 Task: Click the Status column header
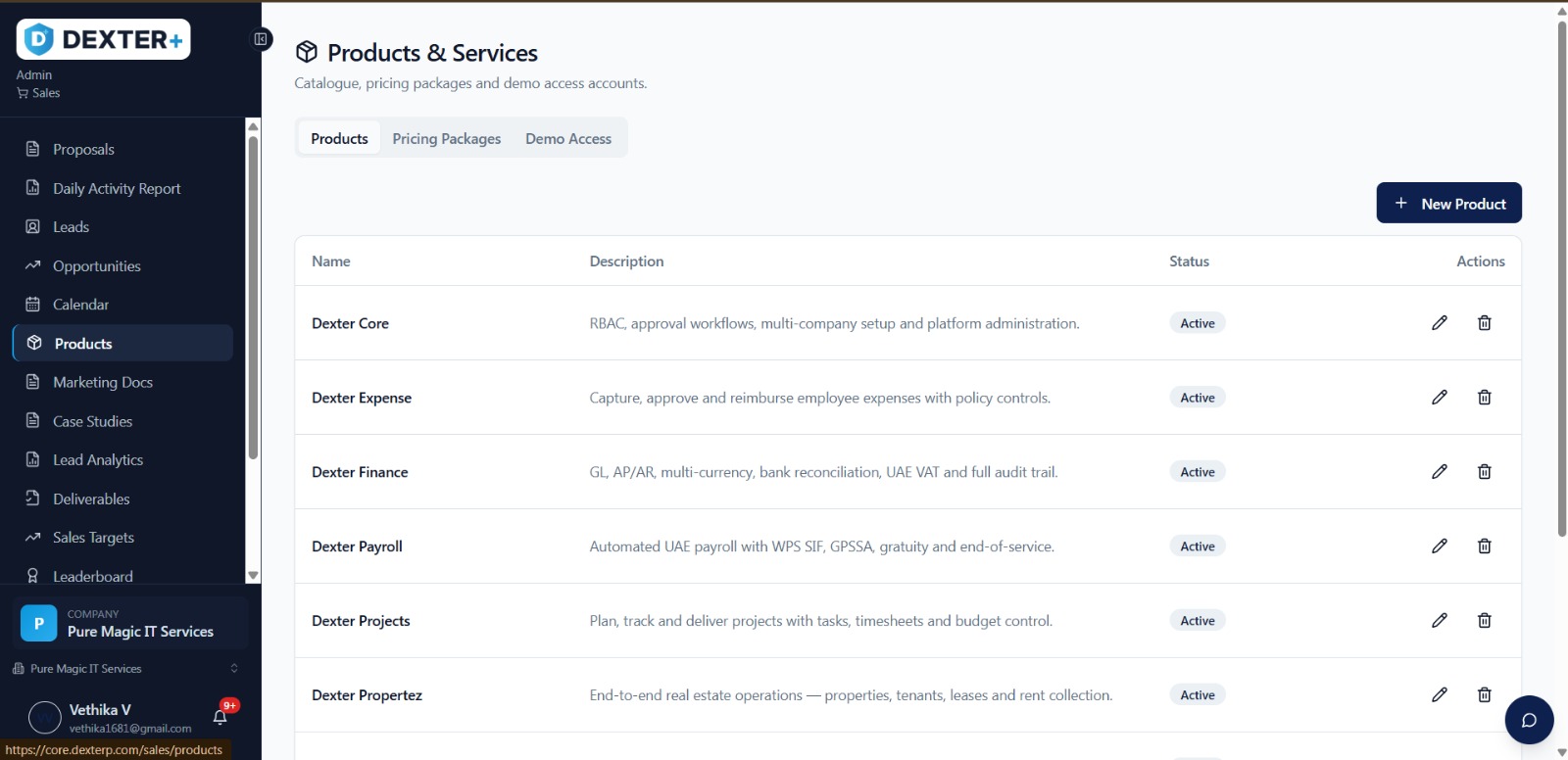1189,261
